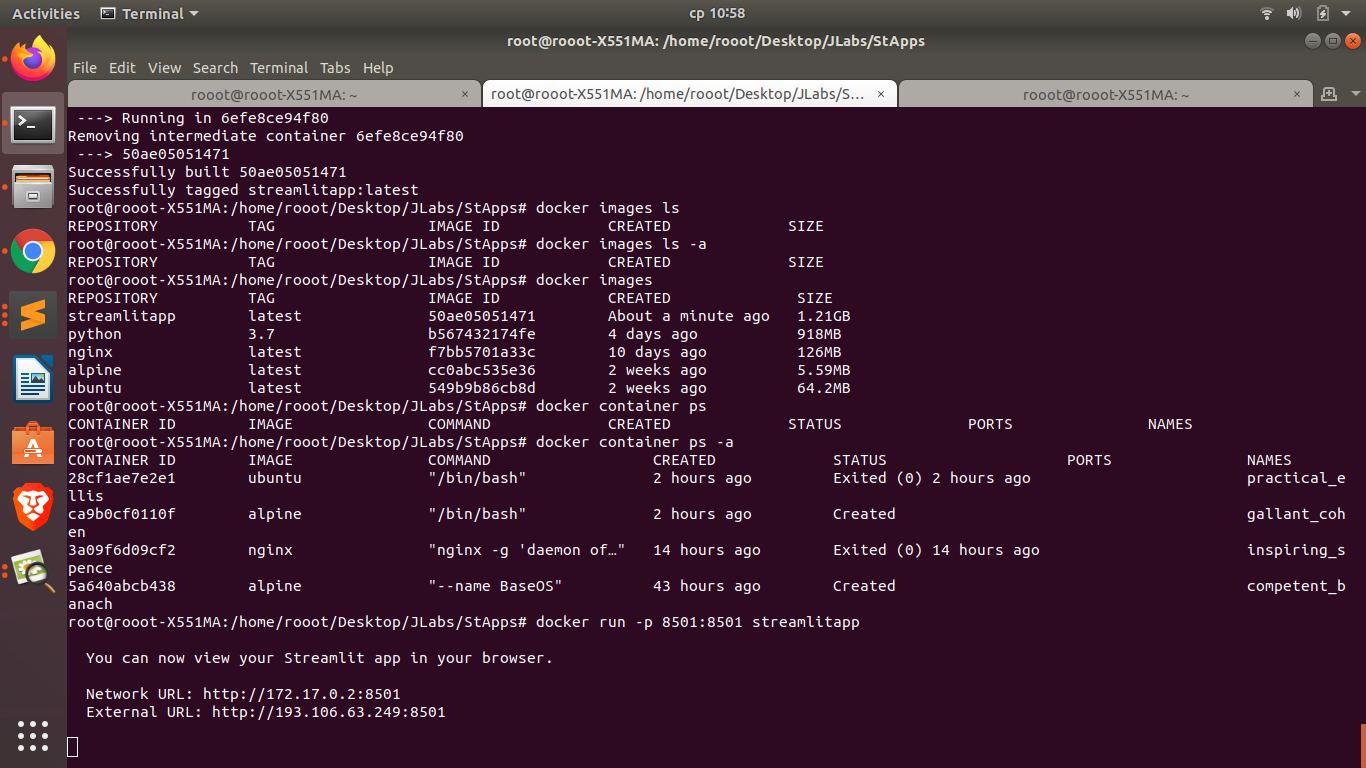Click the Show Applications grid icon

[33, 736]
